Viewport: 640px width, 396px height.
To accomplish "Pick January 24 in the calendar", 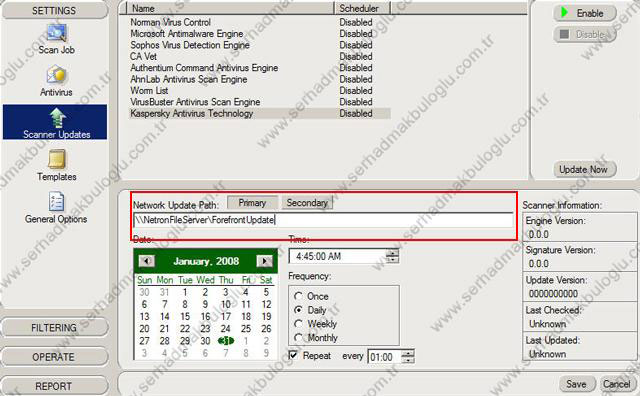I will point(225,329).
